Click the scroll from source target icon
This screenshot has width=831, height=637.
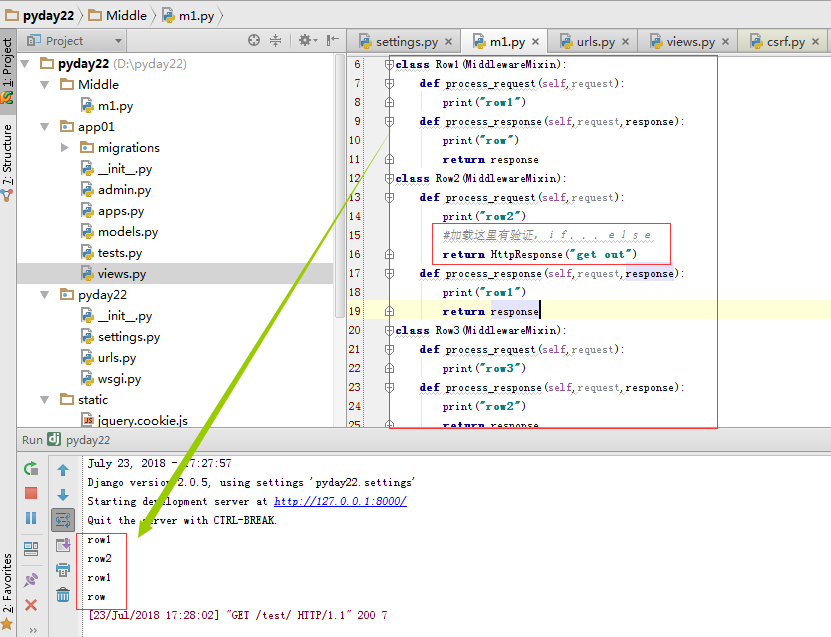click(254, 41)
